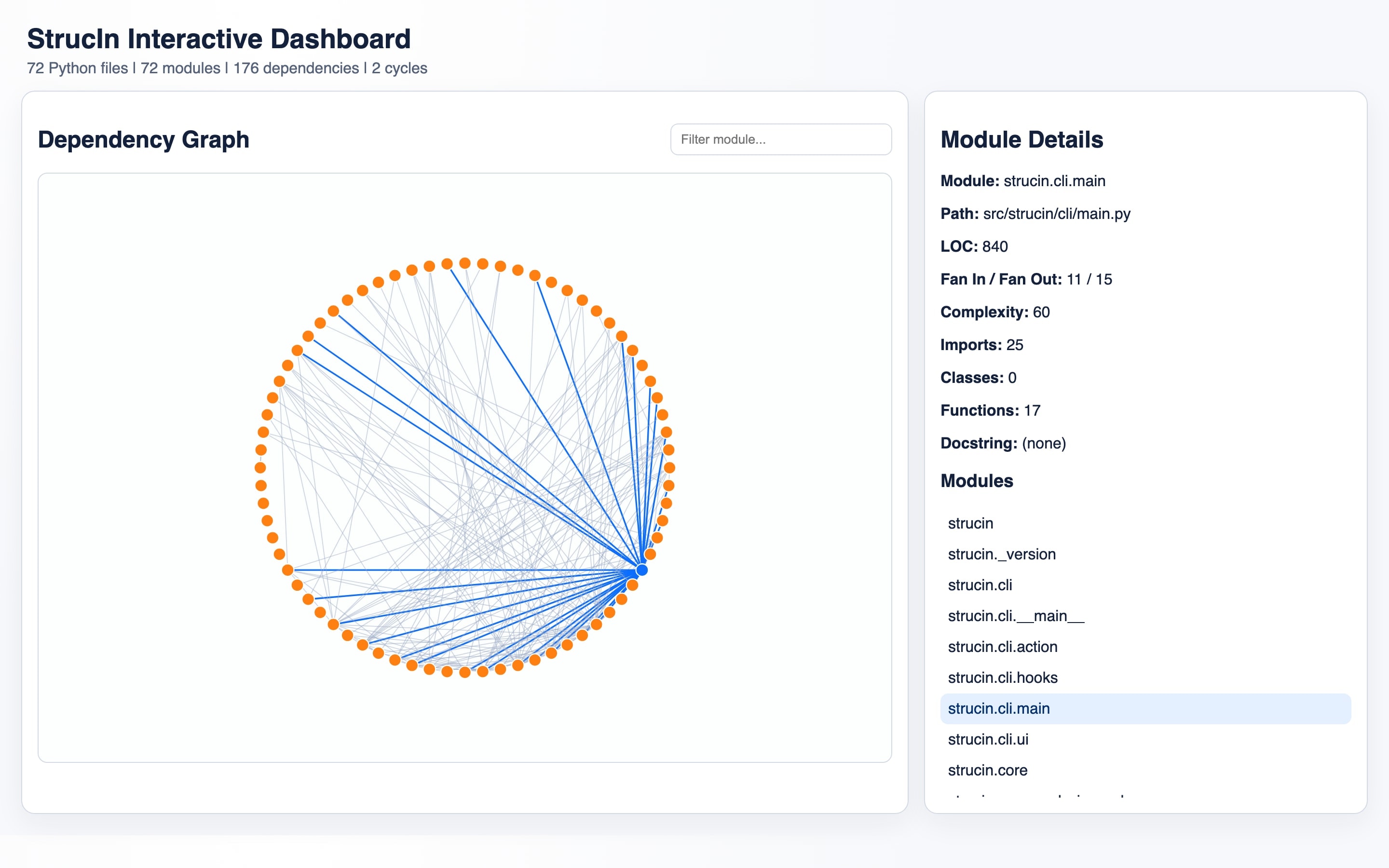Click the Module: strucin.cli.main line
The width and height of the screenshot is (1389, 868).
pyautogui.click(x=1023, y=181)
